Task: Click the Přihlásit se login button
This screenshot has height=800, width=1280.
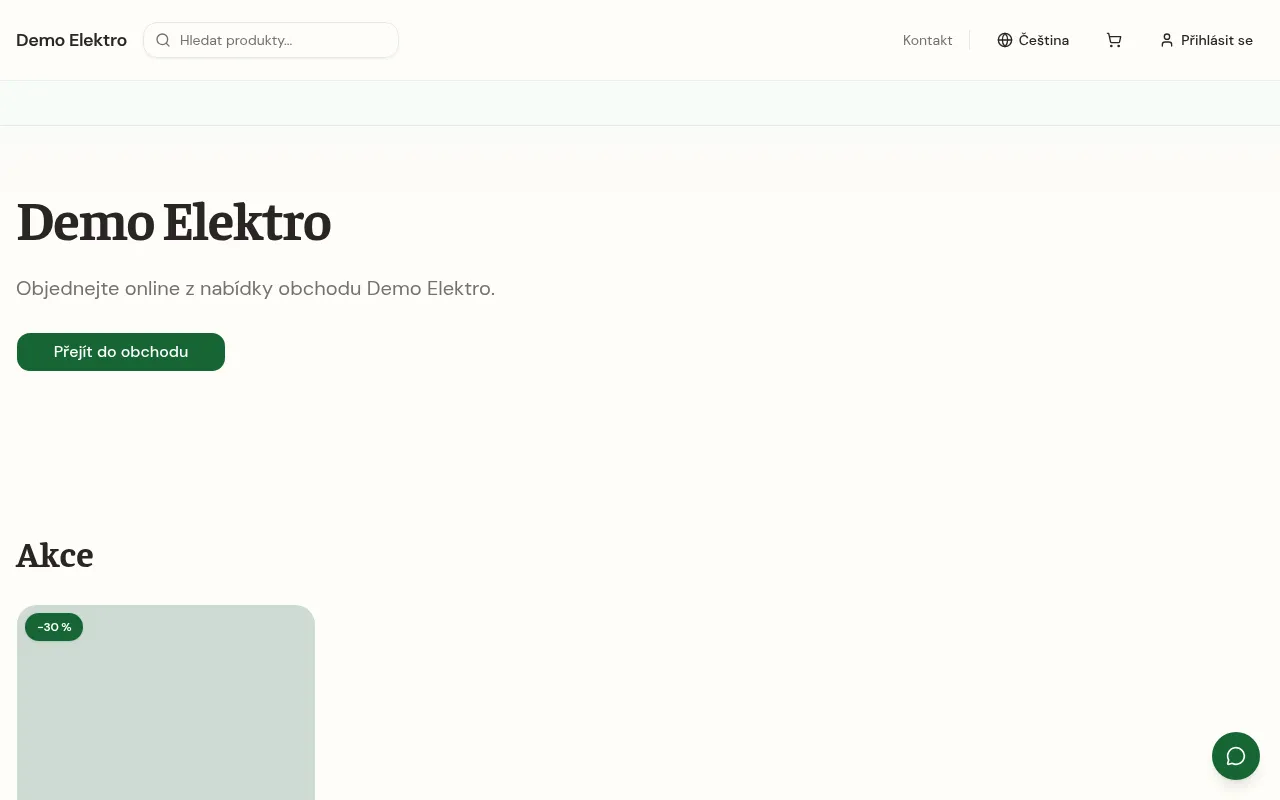Action: (x=1206, y=40)
